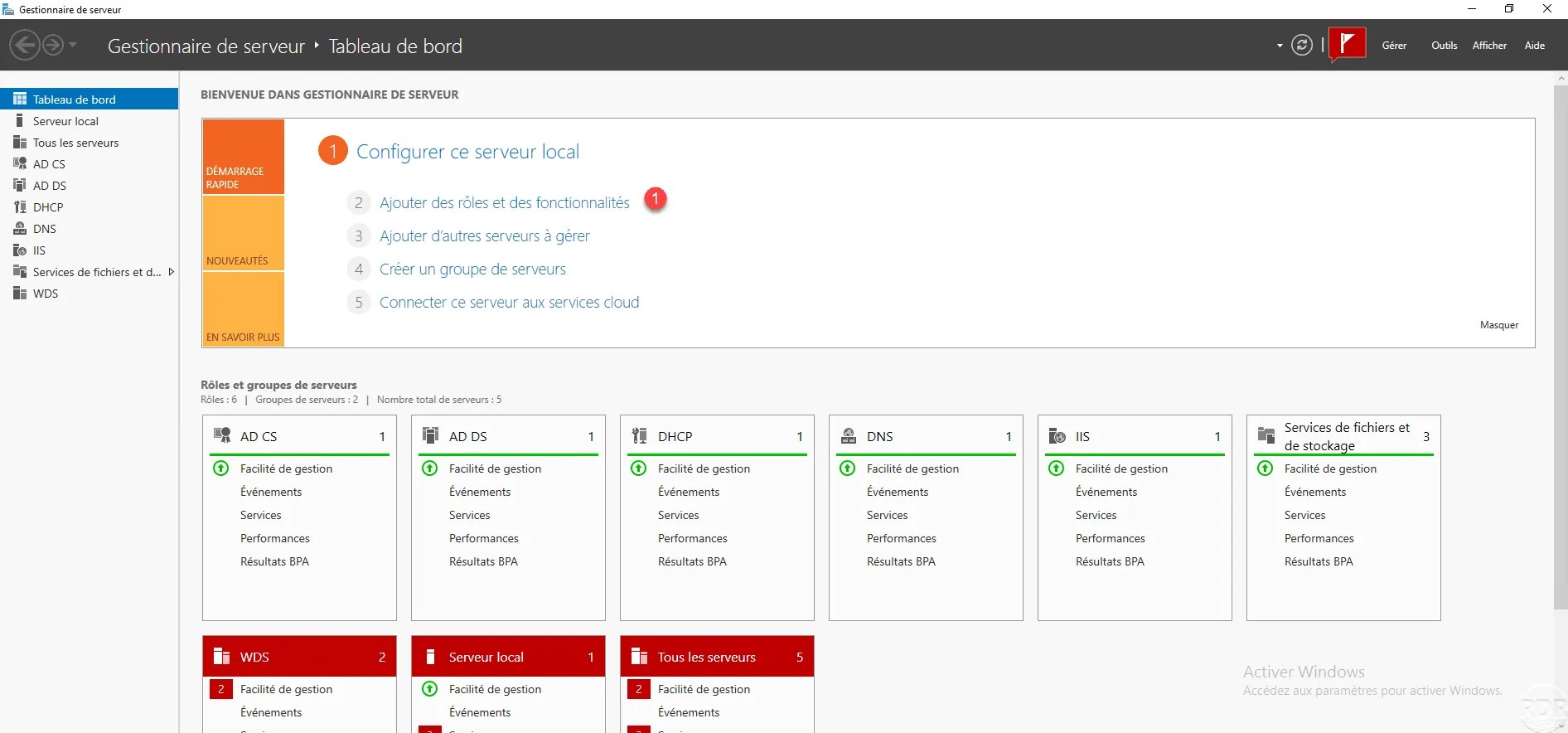Click Connecter ce serveur aux services cloud

click(x=509, y=302)
